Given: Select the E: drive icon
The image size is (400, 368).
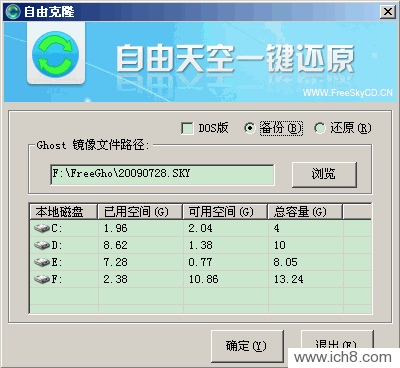Looking at the screenshot, I should pos(42,263).
